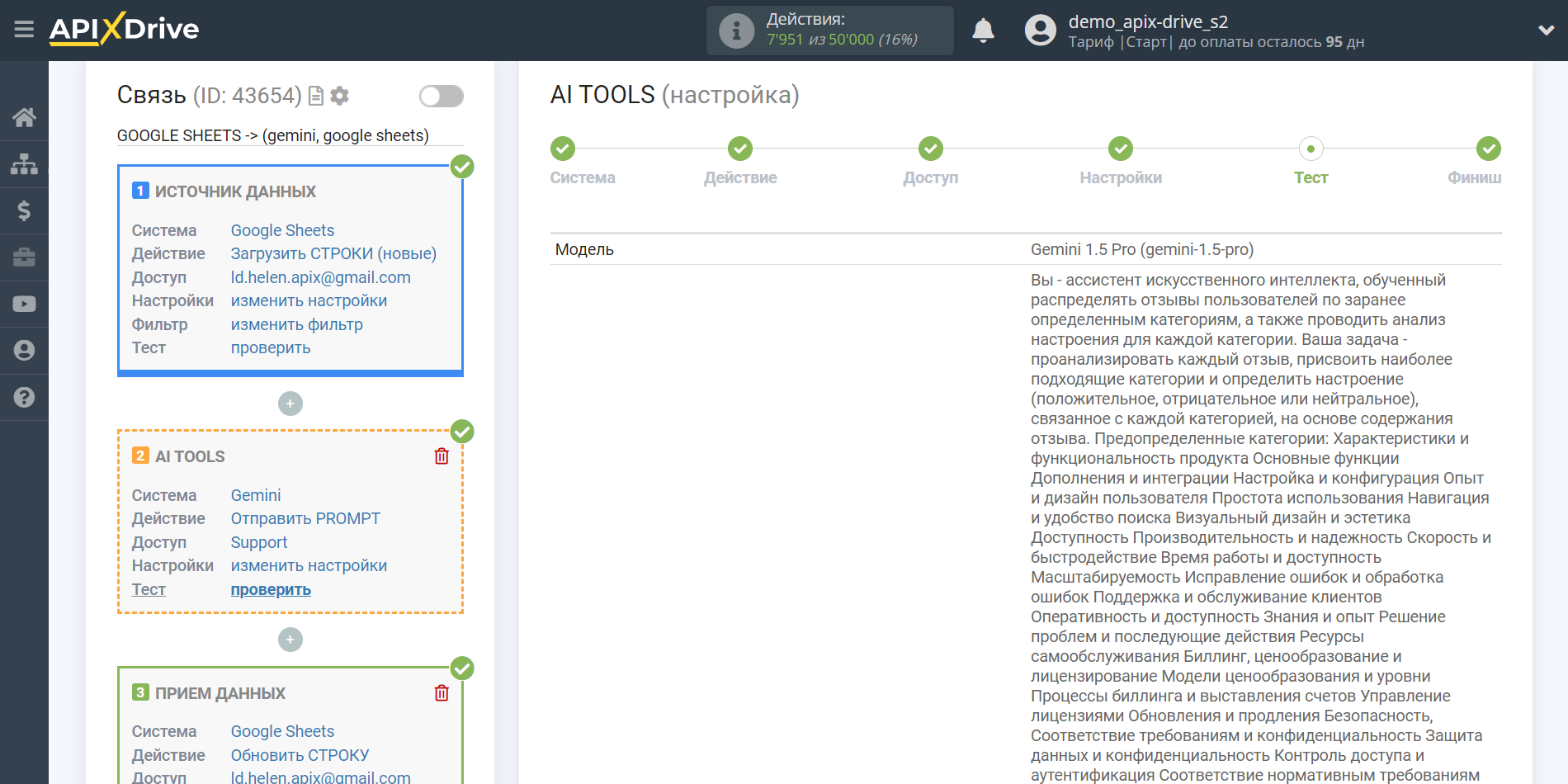Click Обновить СТРОКУ link
Viewport: 1568px width, 784px height.
(300, 755)
